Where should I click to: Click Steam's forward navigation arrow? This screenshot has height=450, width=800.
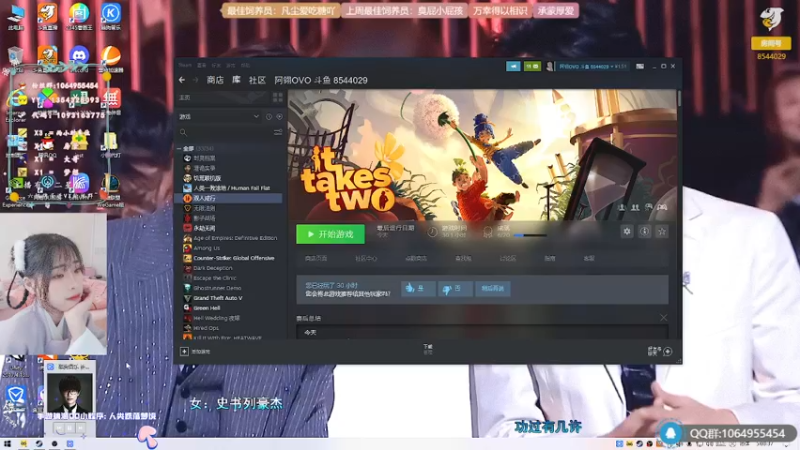click(195, 80)
